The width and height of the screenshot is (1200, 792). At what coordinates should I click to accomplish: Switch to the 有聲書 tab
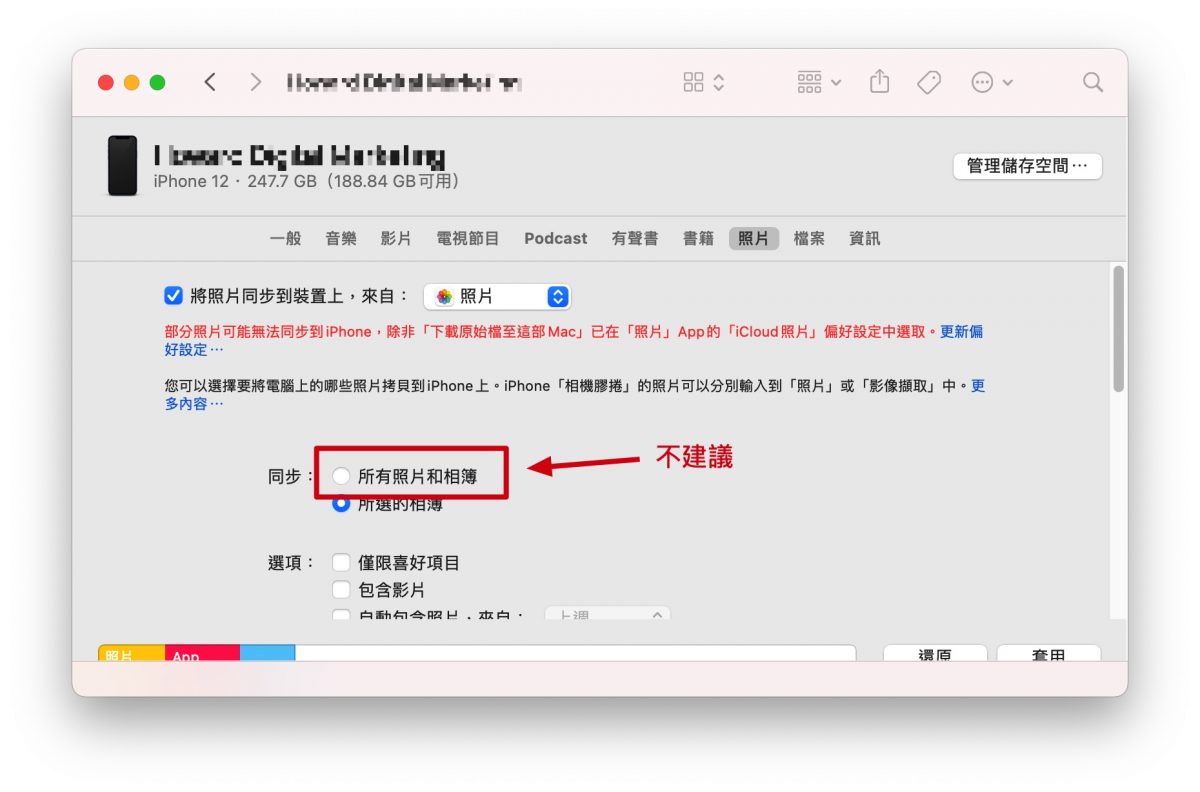tap(635, 238)
